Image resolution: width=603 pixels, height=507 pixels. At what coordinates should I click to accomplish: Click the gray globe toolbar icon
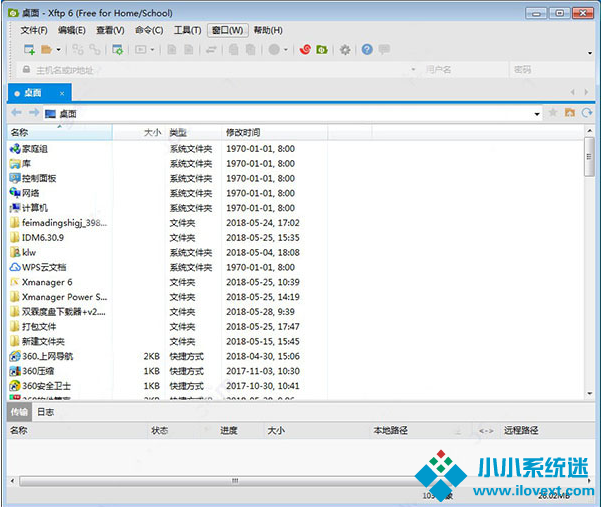coord(274,50)
